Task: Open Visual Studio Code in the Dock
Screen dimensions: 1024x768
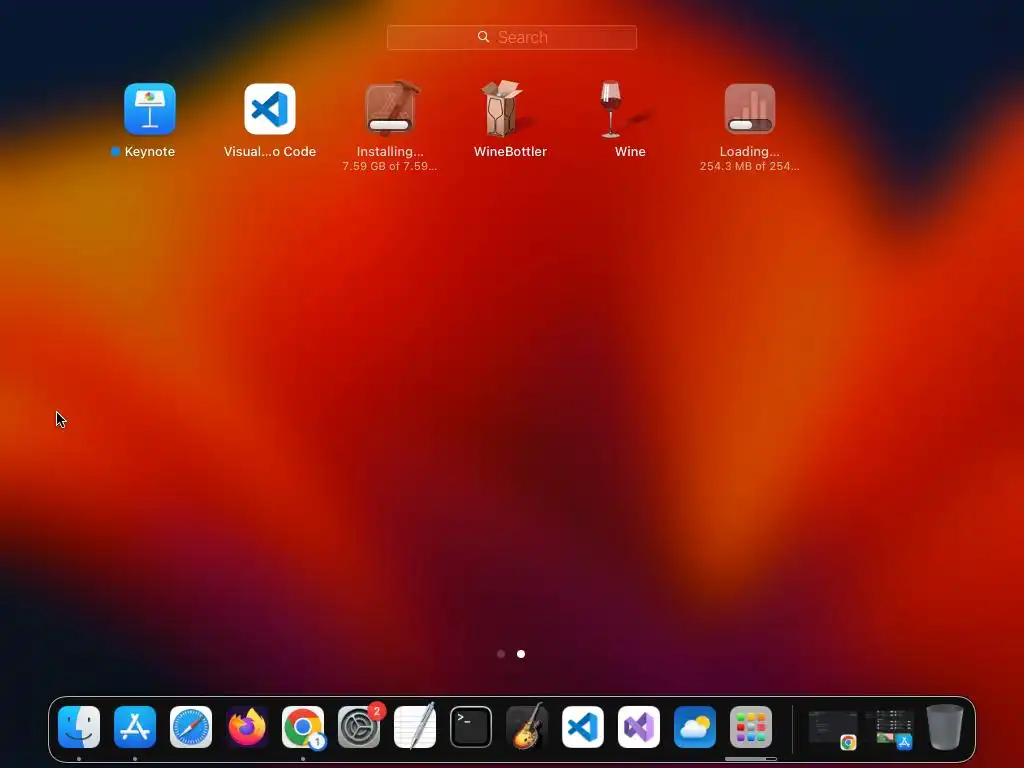Action: (x=583, y=727)
